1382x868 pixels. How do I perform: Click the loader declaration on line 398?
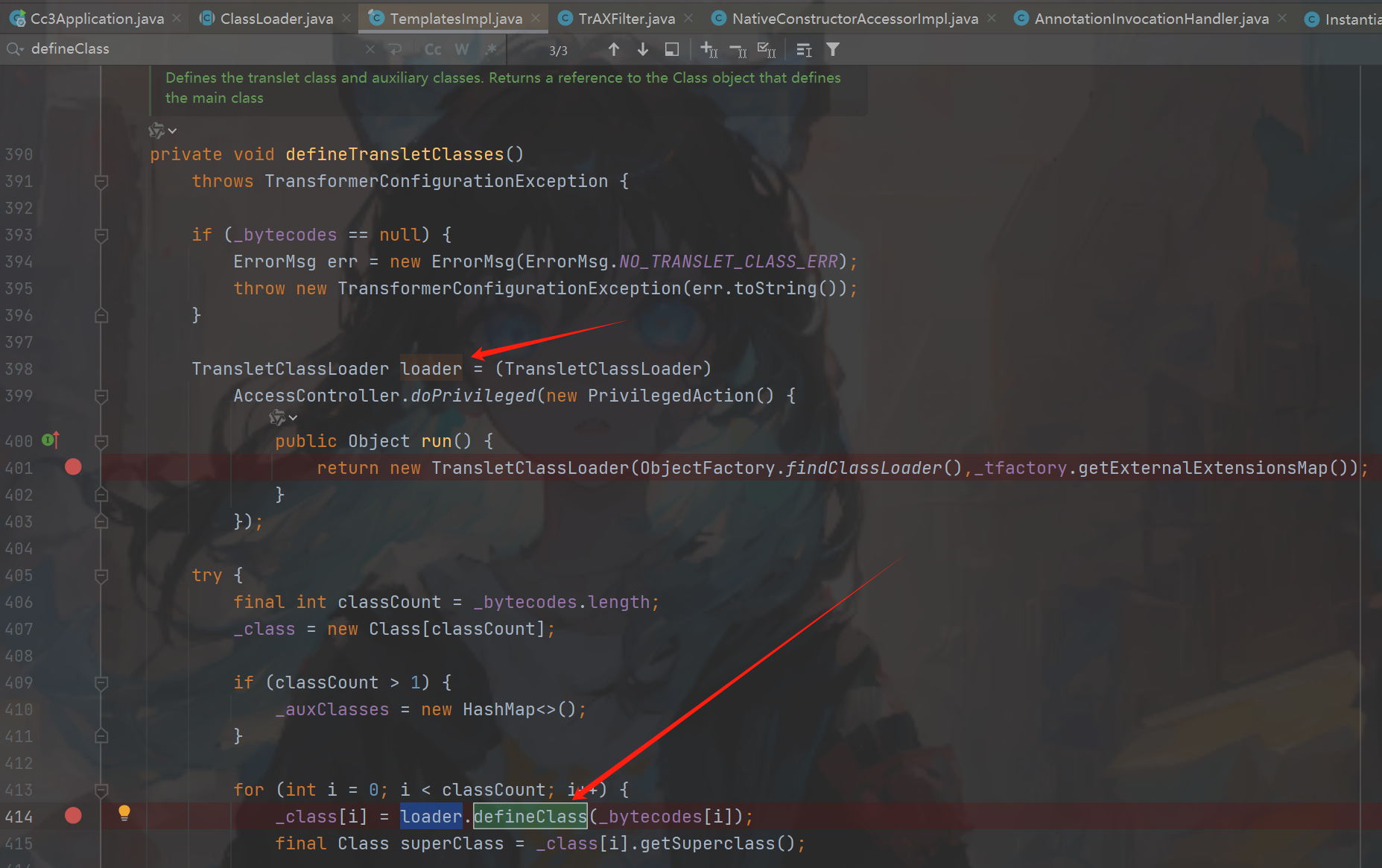pos(431,369)
